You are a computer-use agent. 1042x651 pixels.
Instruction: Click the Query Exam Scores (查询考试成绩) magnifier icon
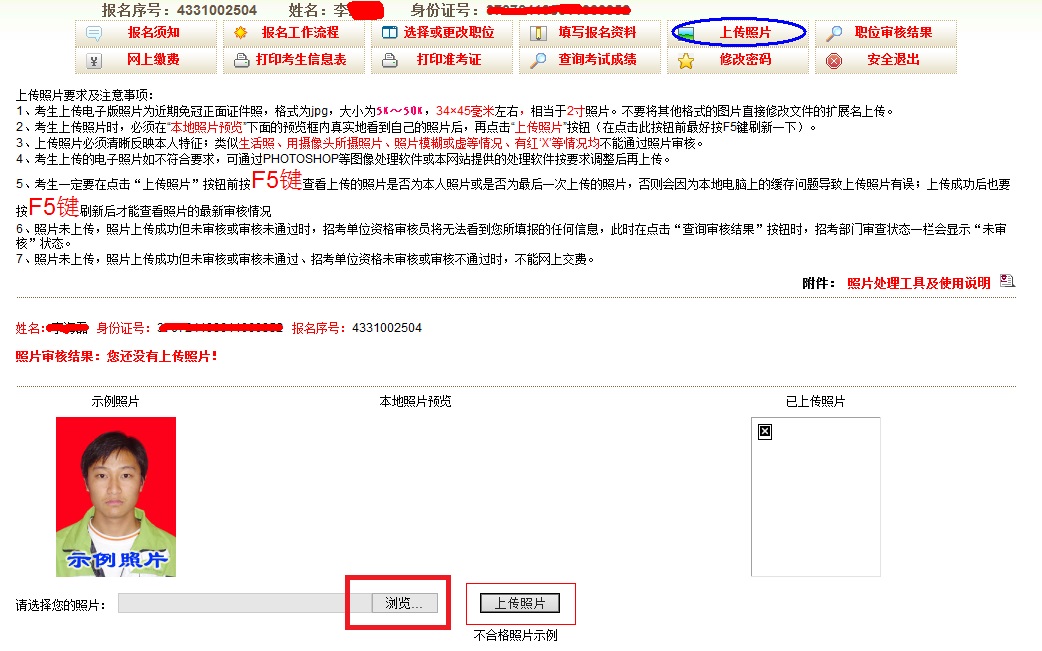point(537,61)
